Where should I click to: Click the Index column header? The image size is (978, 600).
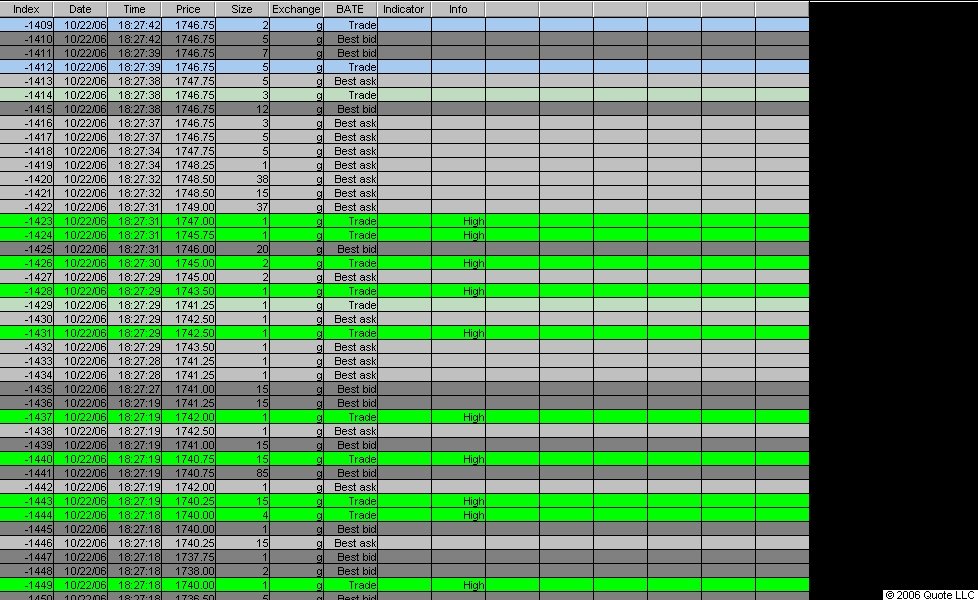coord(26,9)
